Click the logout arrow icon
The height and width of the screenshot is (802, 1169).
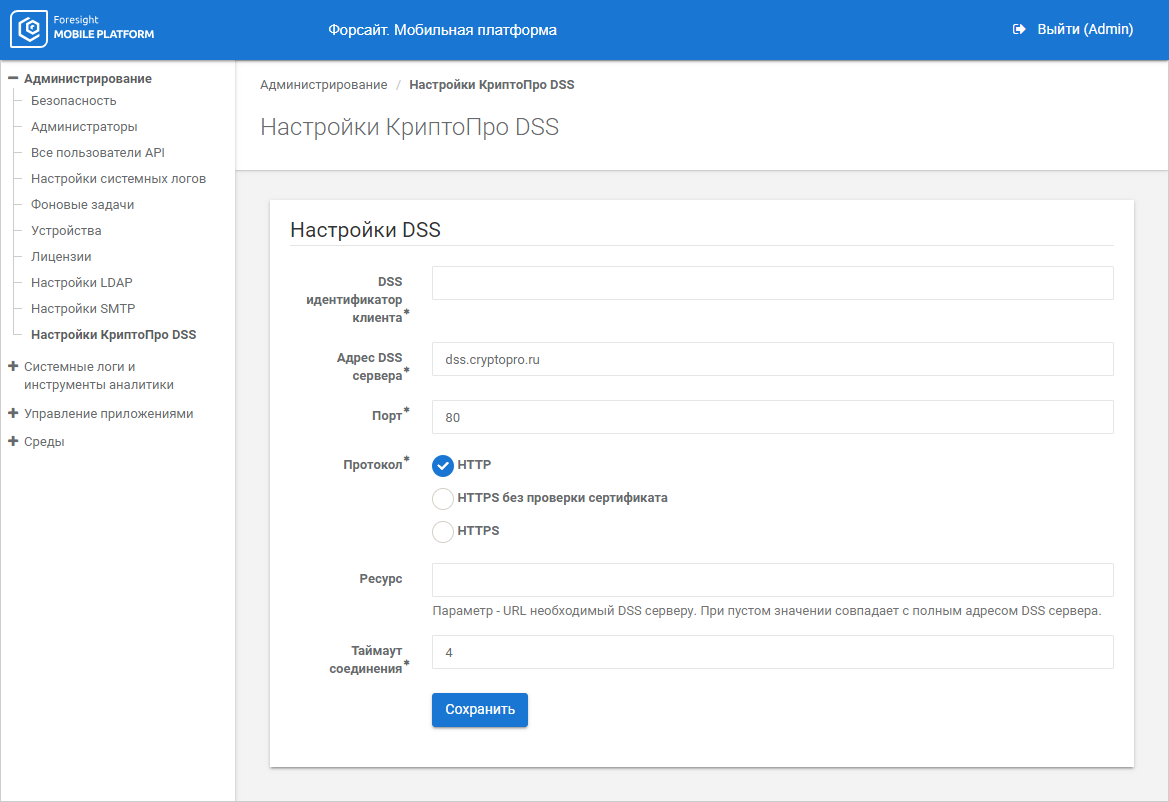[x=1019, y=30]
